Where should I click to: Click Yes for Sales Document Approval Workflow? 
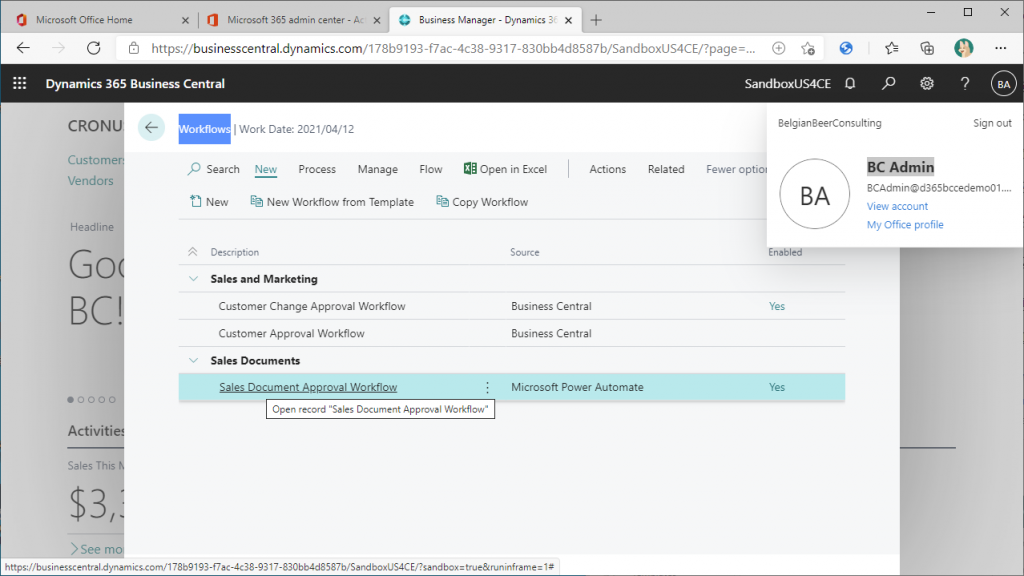point(776,387)
